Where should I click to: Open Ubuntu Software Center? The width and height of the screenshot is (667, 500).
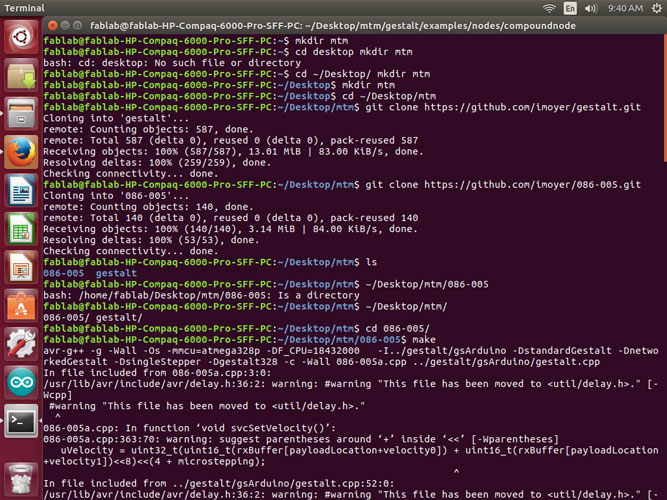point(21,306)
